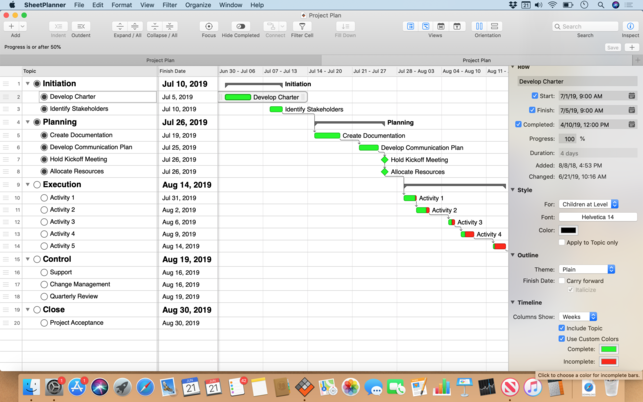The image size is (643, 402).
Task: Select the left Project Plan tab
Action: pyautogui.click(x=160, y=60)
